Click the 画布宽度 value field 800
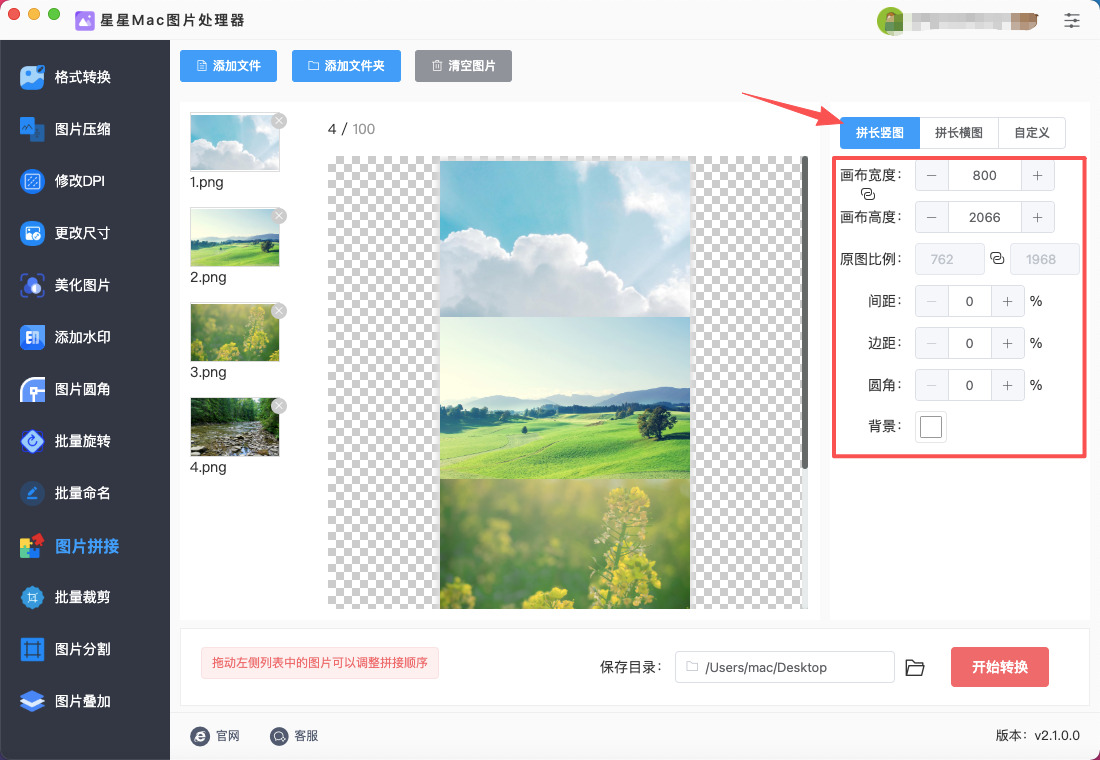1100x760 pixels. coord(984,175)
